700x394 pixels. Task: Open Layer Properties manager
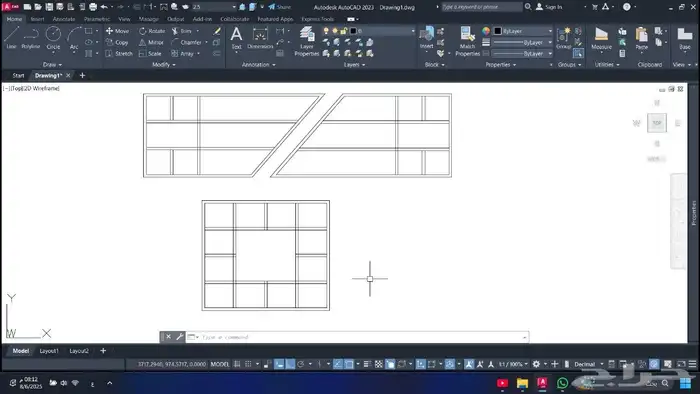(307, 41)
